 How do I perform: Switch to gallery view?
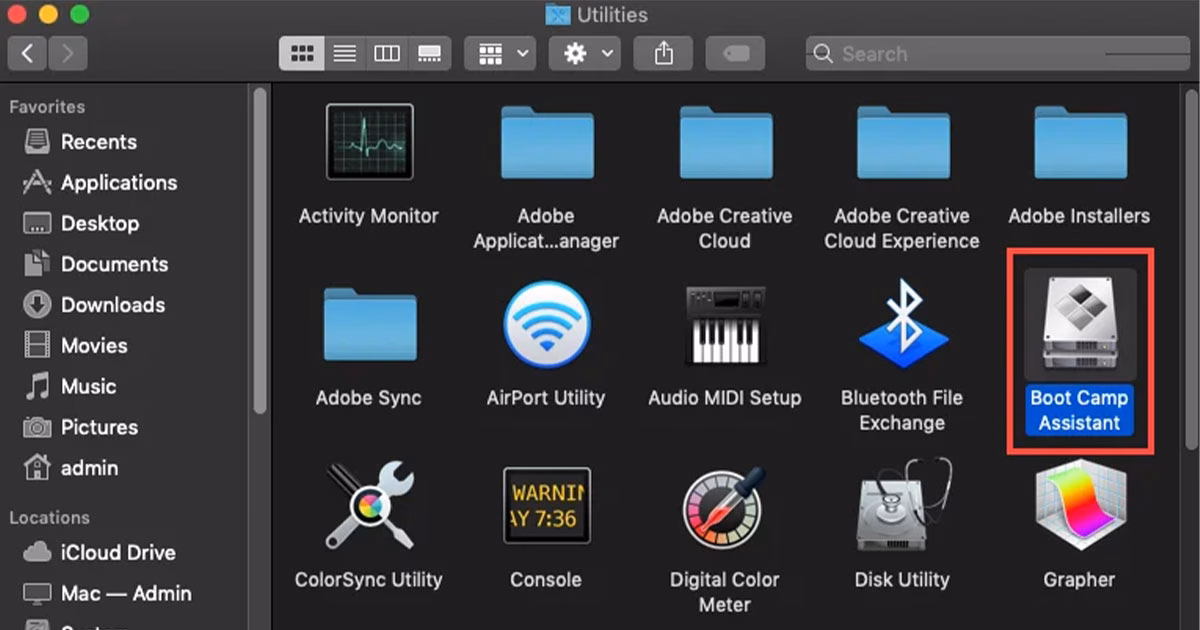click(x=429, y=54)
